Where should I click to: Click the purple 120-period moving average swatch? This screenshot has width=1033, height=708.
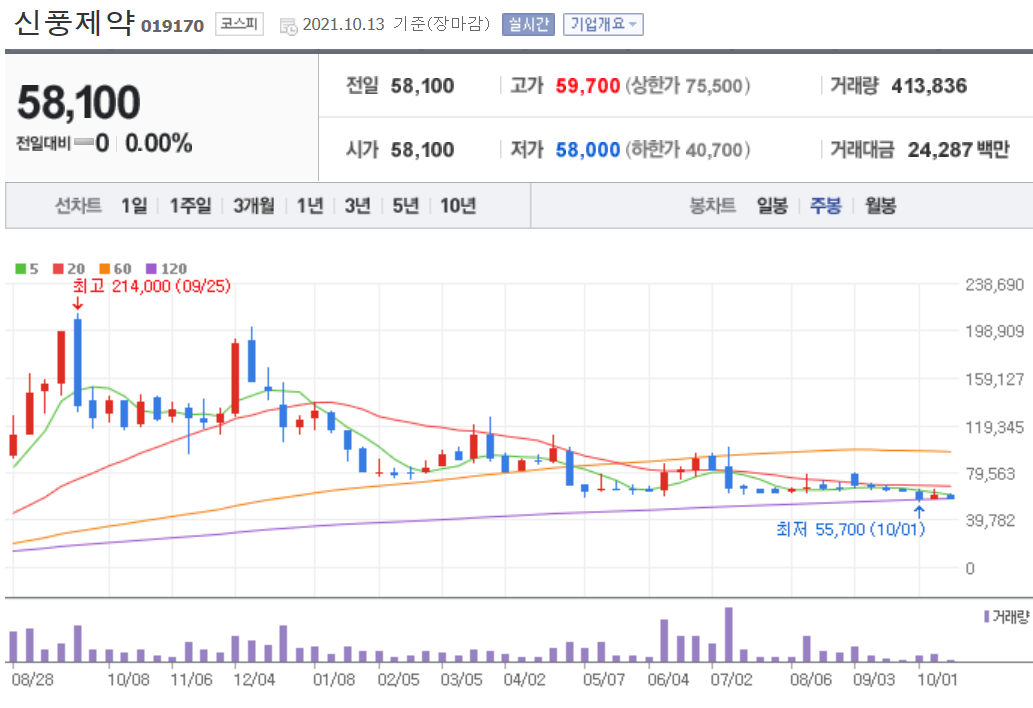tap(151, 269)
